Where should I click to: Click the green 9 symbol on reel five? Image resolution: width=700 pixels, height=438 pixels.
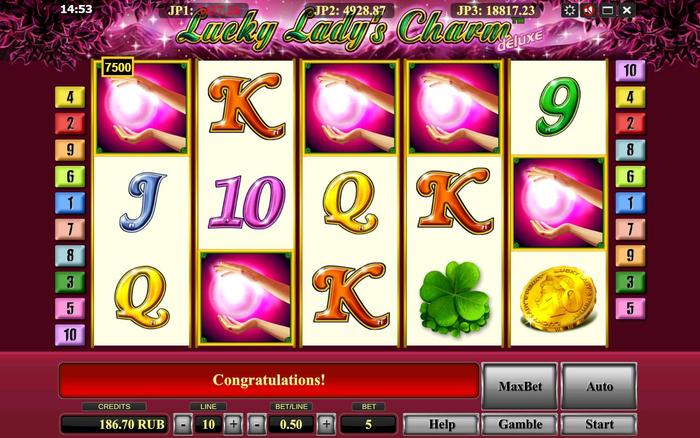click(x=558, y=107)
